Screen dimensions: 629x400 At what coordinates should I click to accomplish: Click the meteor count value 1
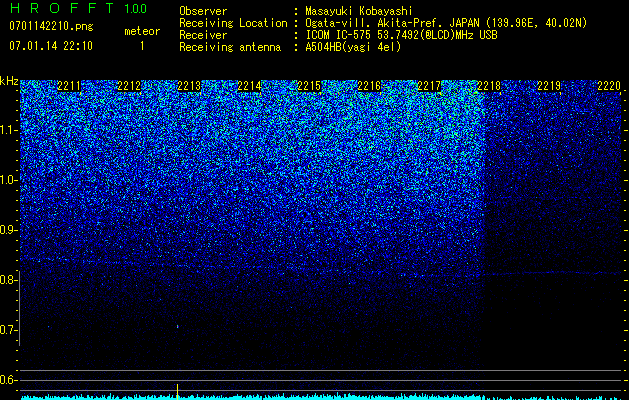142,46
